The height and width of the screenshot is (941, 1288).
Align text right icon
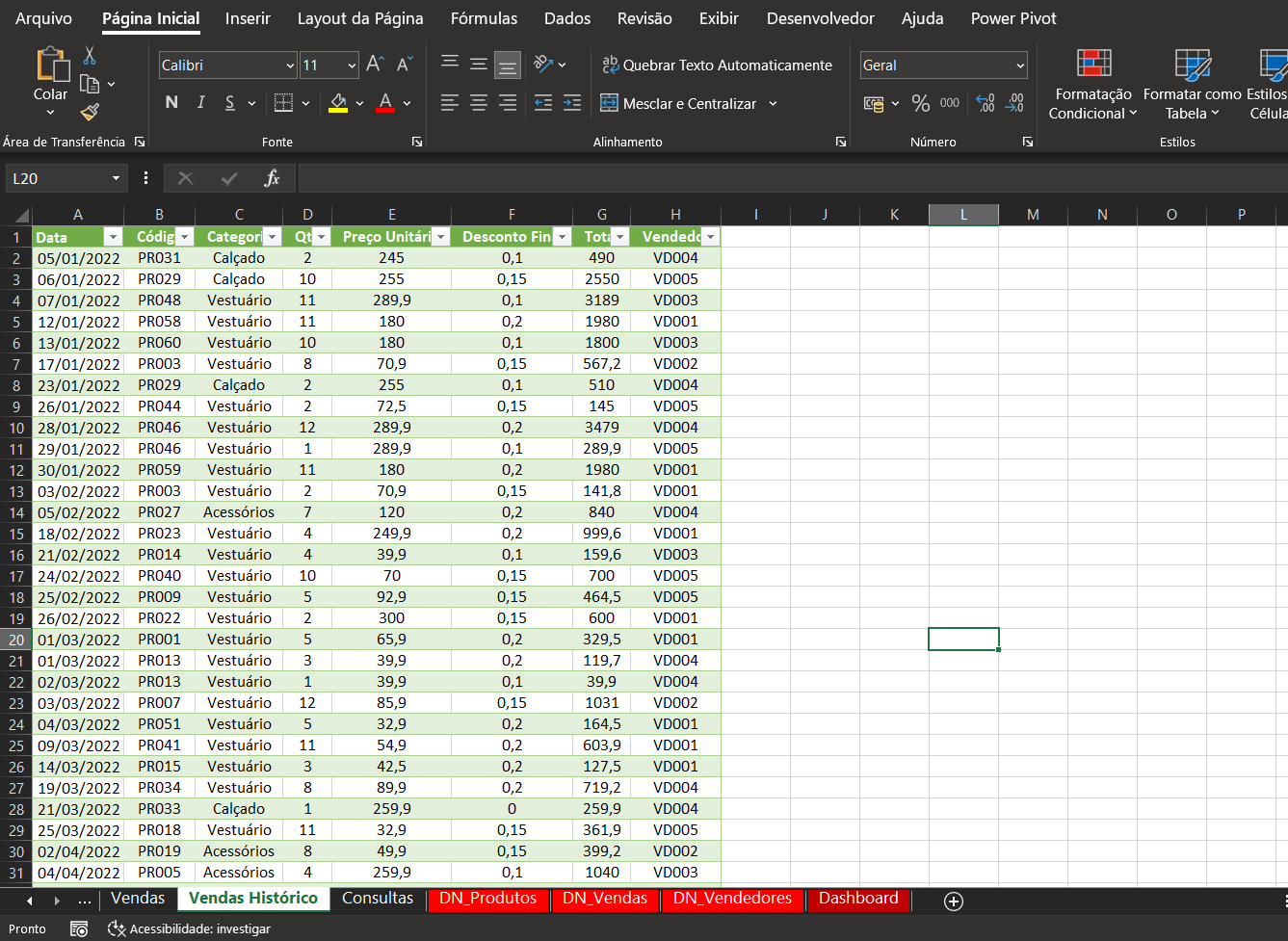tap(508, 102)
